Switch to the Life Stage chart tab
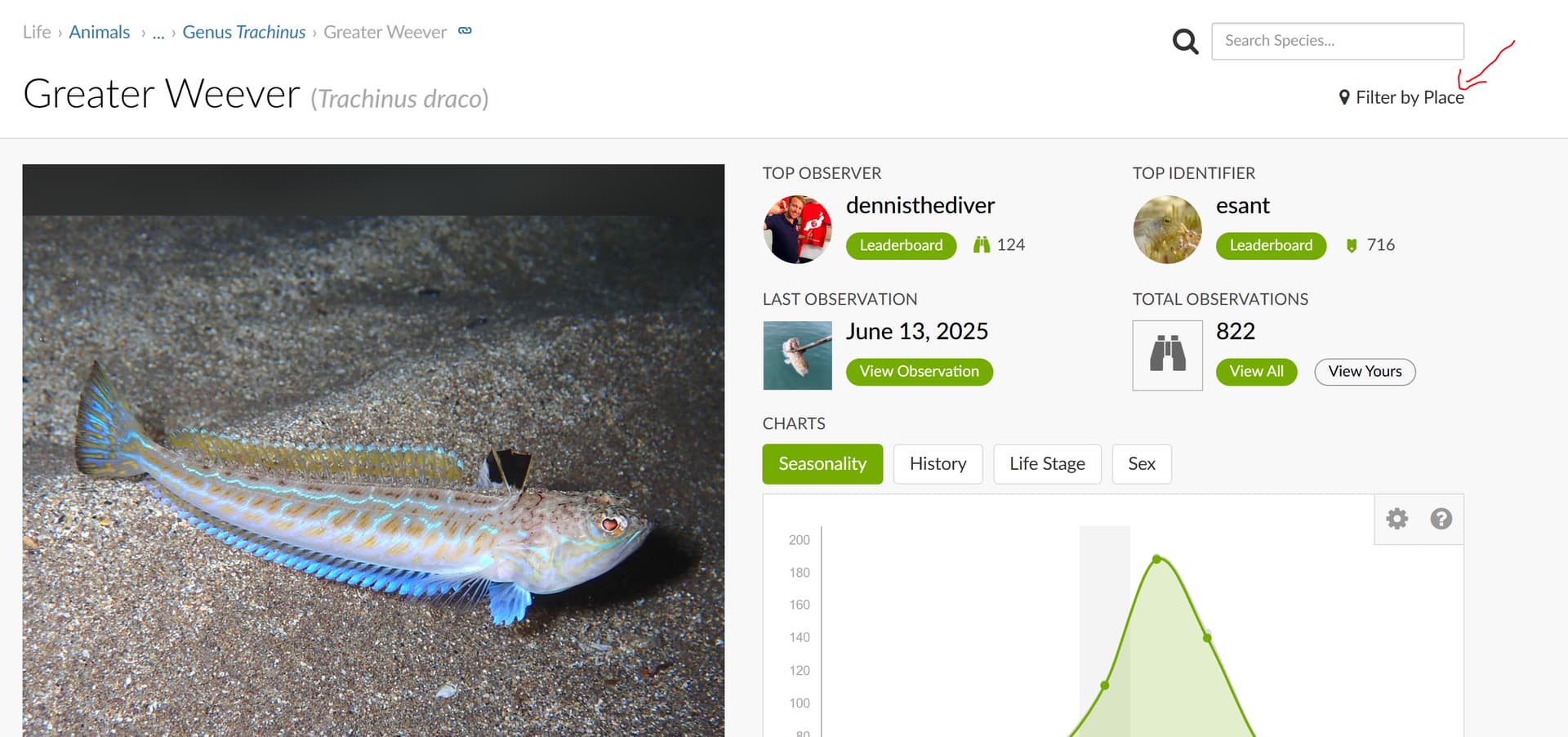Screen dimensions: 1568x737 [1048, 464]
